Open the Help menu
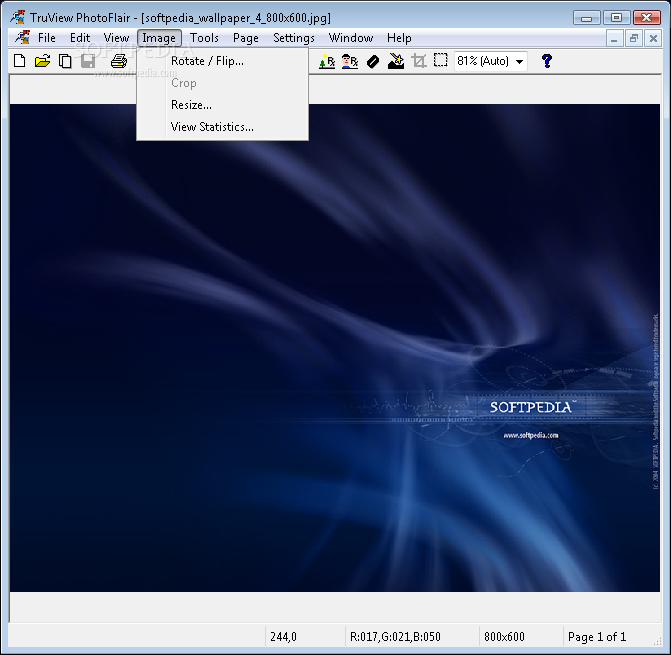Viewport: 671px width, 655px height. click(x=399, y=38)
